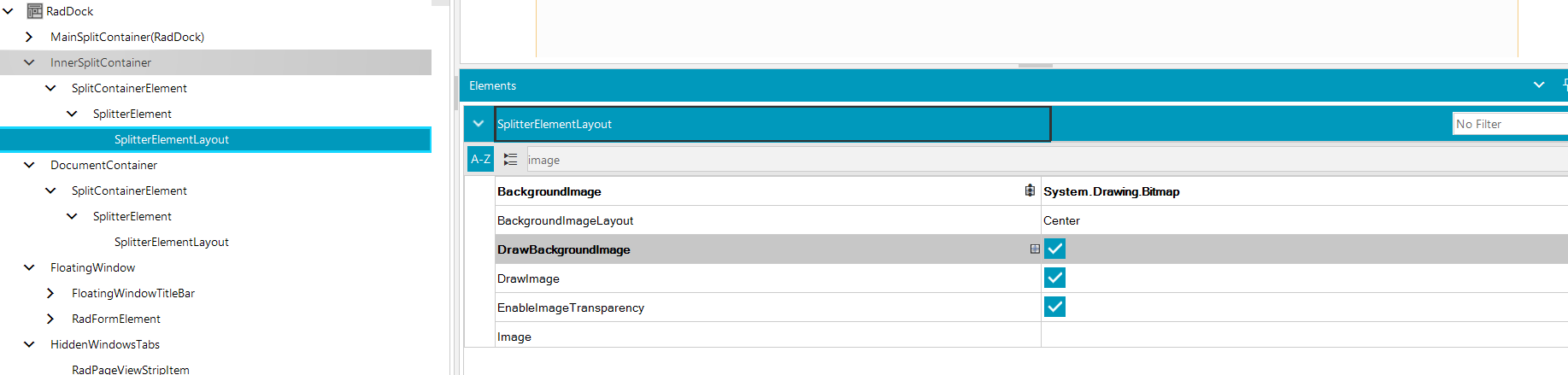Expand the MainSplitContainer(RadDock) node
Viewport: 1568px width, 375px height.
coord(29,37)
